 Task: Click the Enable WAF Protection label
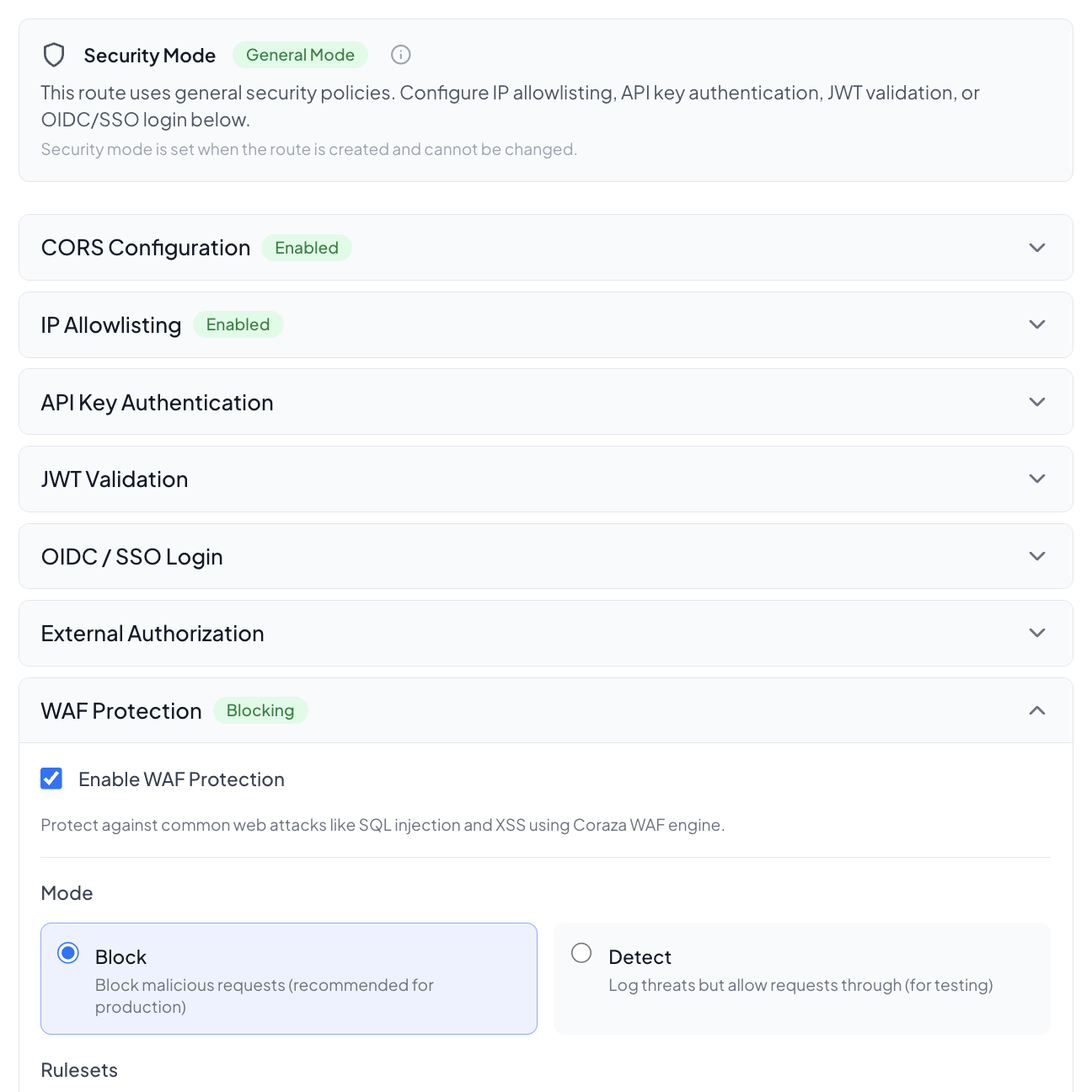[181, 779]
